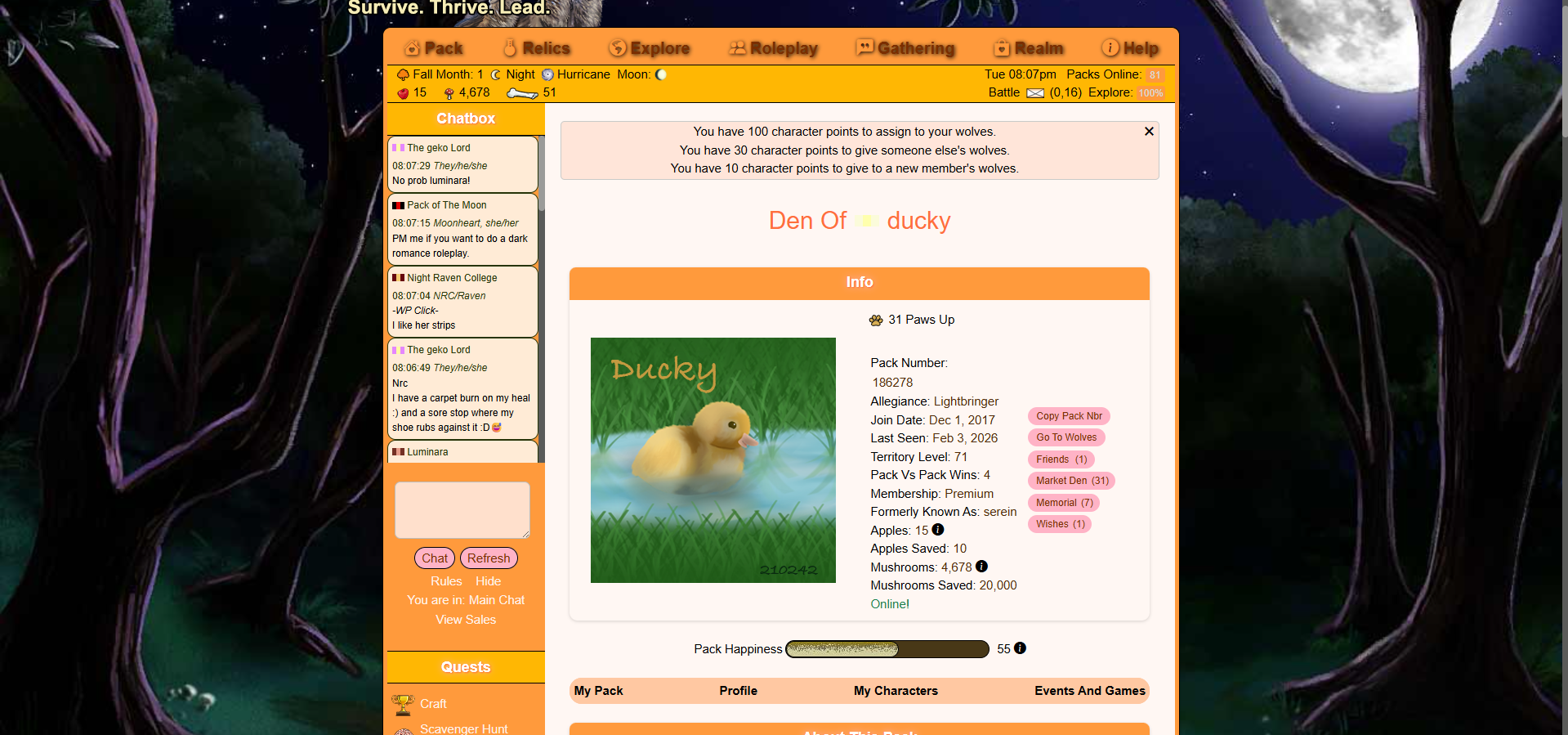The image size is (1568, 735).
Task: Click the mushroom currency icon
Action: click(449, 93)
